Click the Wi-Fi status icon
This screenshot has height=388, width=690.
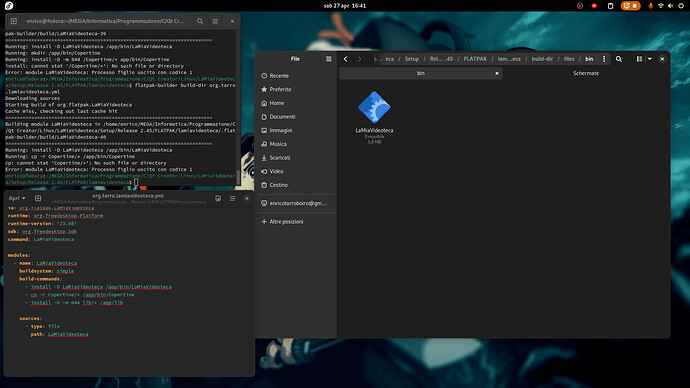coord(661,6)
